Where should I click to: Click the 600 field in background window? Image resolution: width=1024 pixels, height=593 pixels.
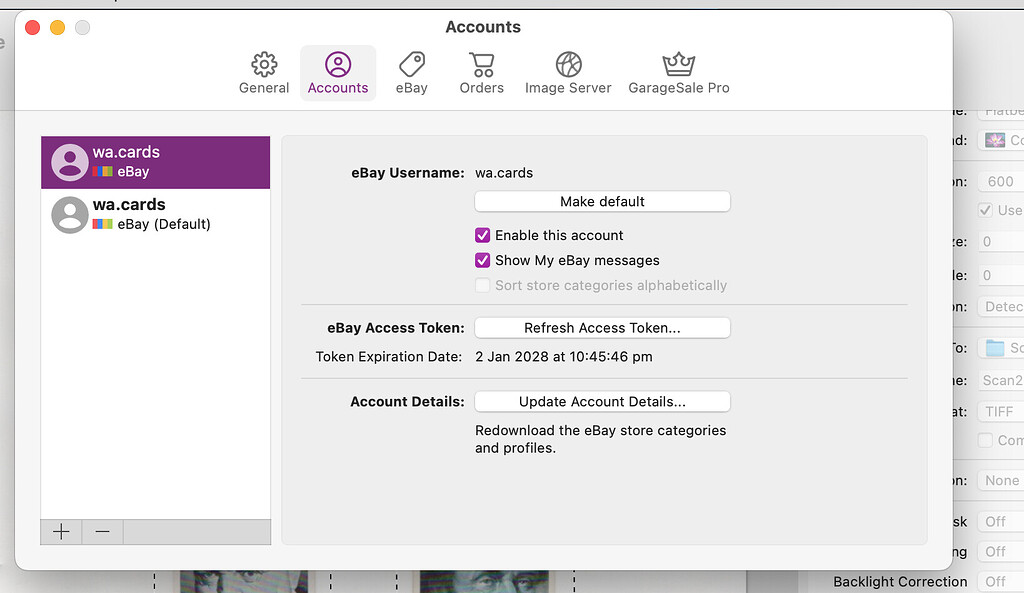(1000, 182)
